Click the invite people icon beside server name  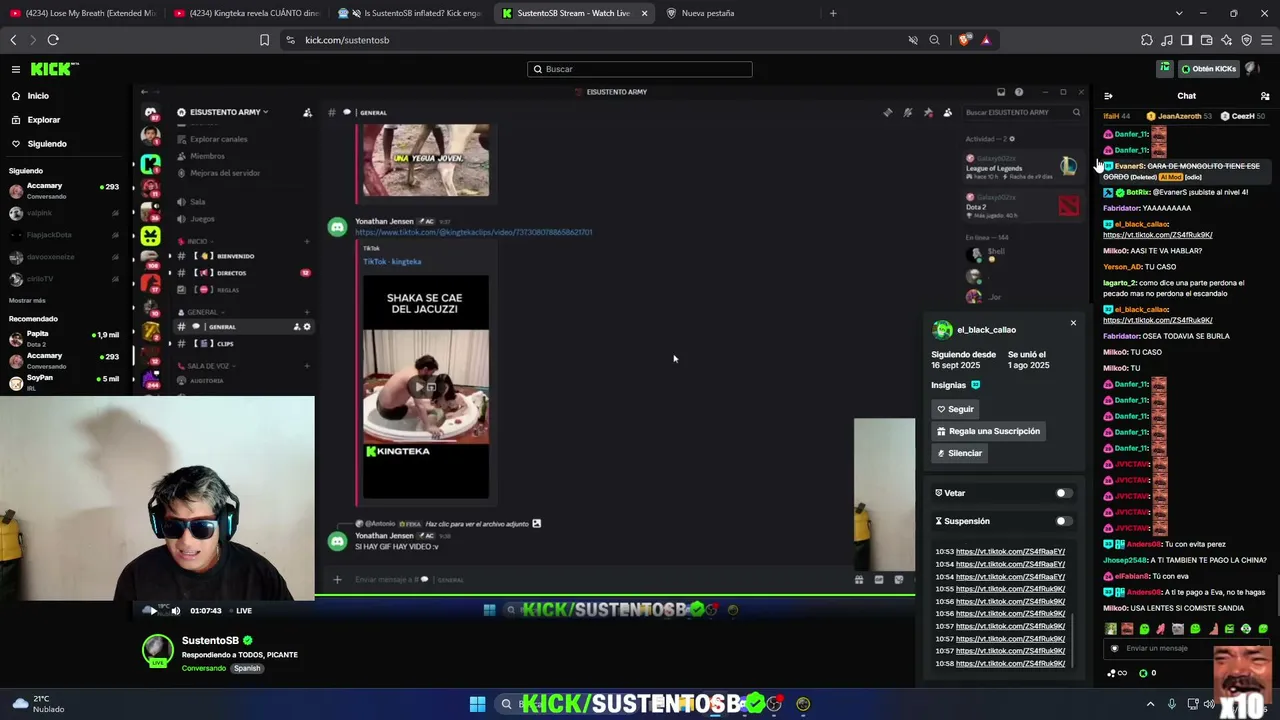coord(307,112)
